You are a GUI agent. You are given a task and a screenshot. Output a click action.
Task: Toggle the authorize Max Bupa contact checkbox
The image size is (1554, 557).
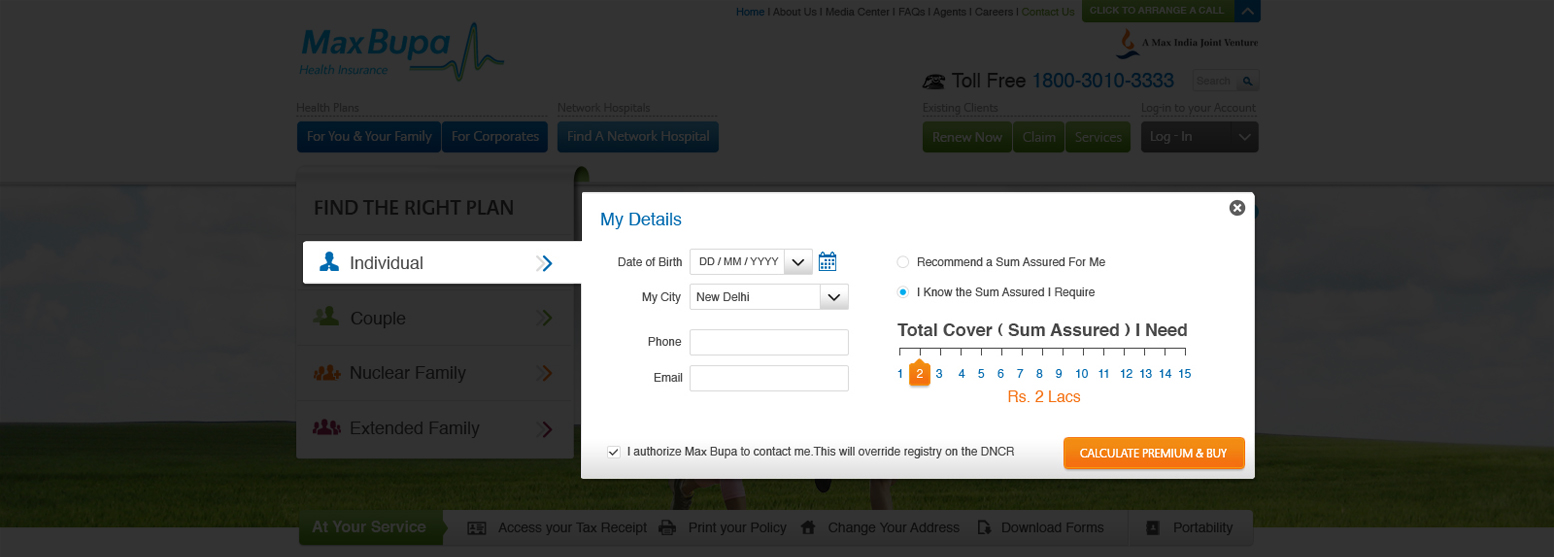(613, 452)
